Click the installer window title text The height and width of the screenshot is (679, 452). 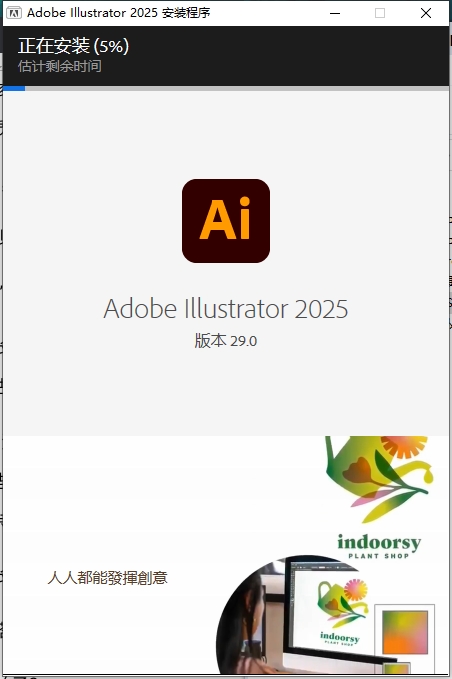(x=119, y=13)
